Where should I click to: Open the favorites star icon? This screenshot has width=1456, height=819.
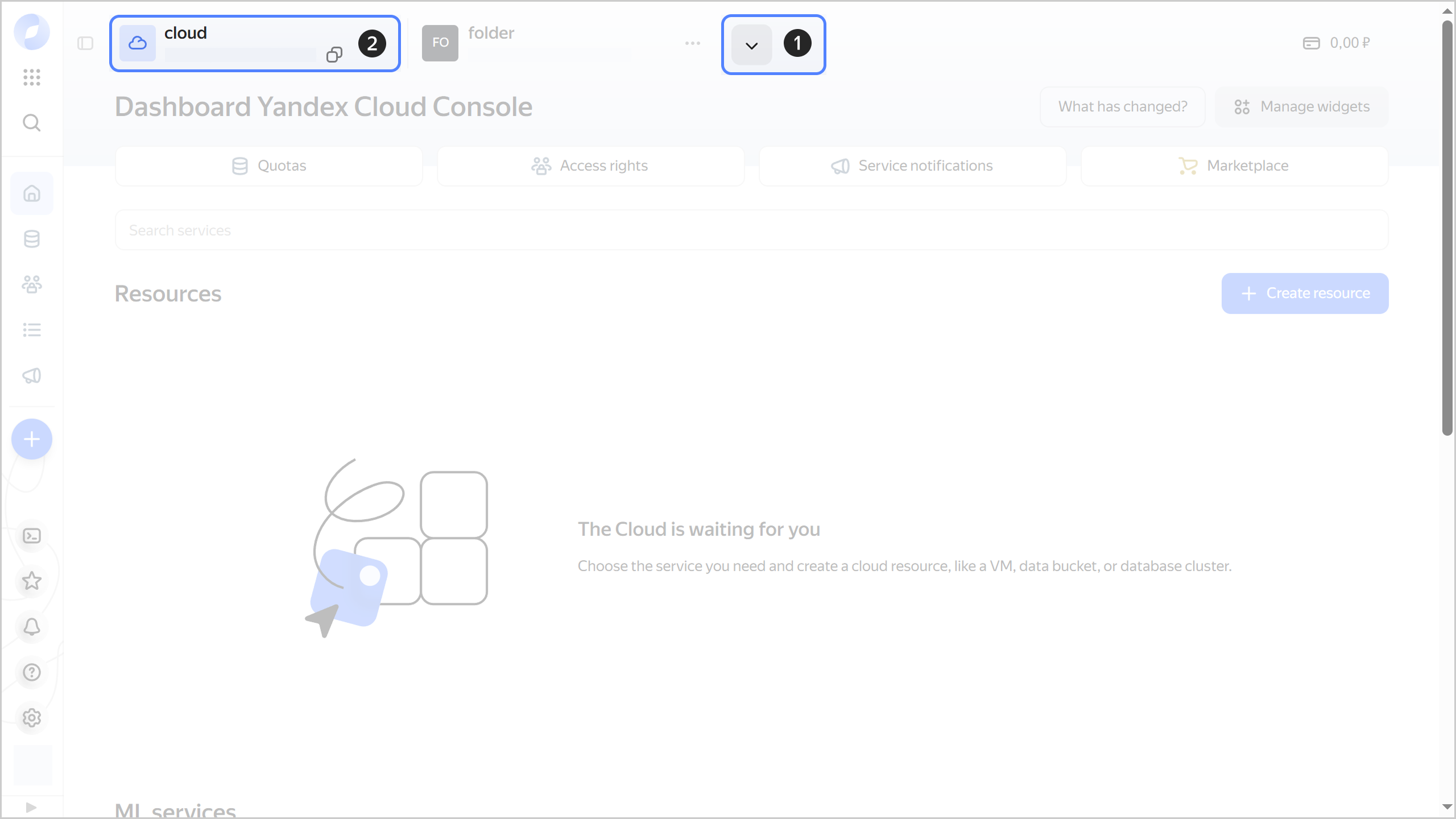click(32, 581)
